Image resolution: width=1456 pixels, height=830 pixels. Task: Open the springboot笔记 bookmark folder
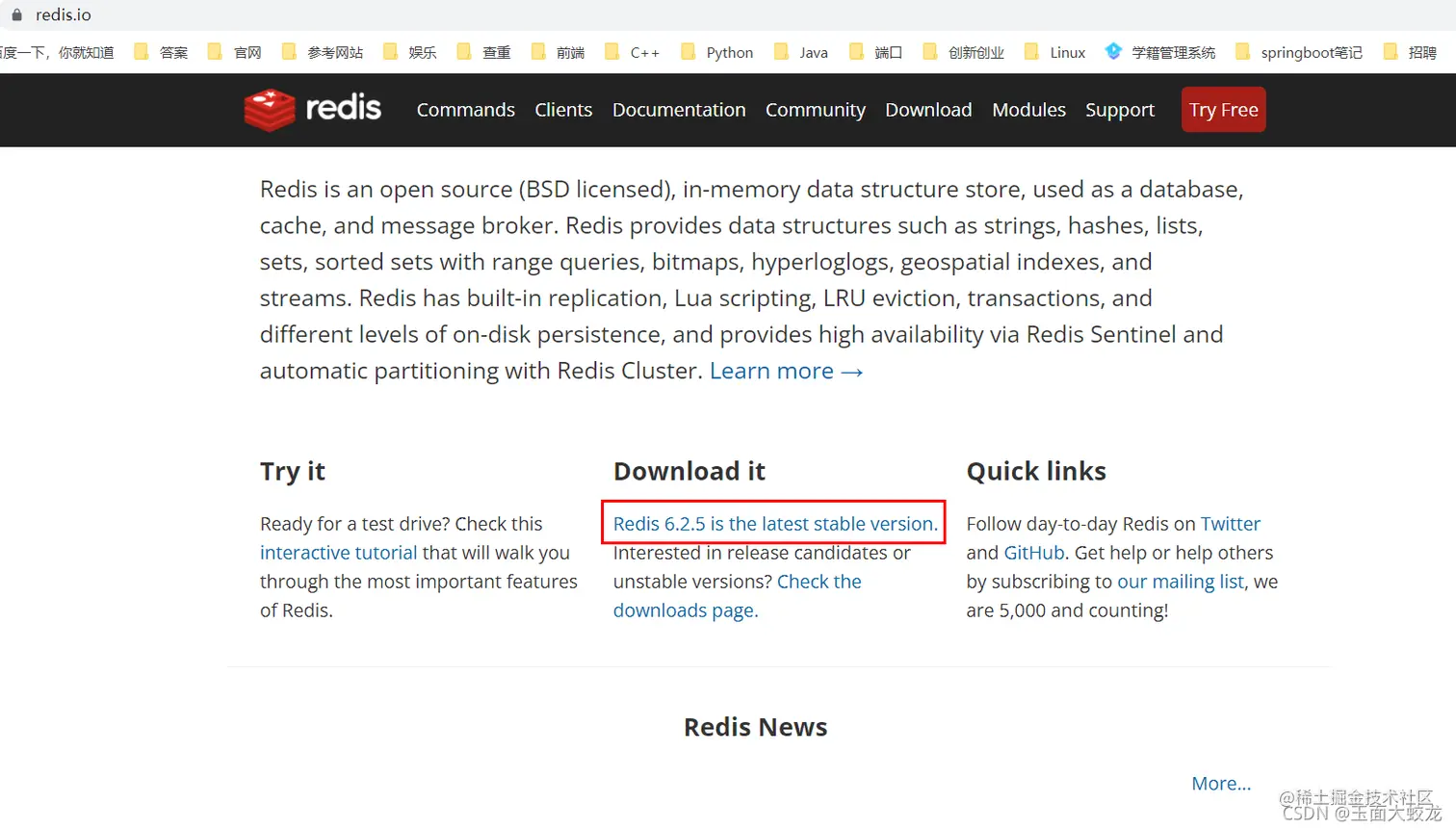point(1299,52)
